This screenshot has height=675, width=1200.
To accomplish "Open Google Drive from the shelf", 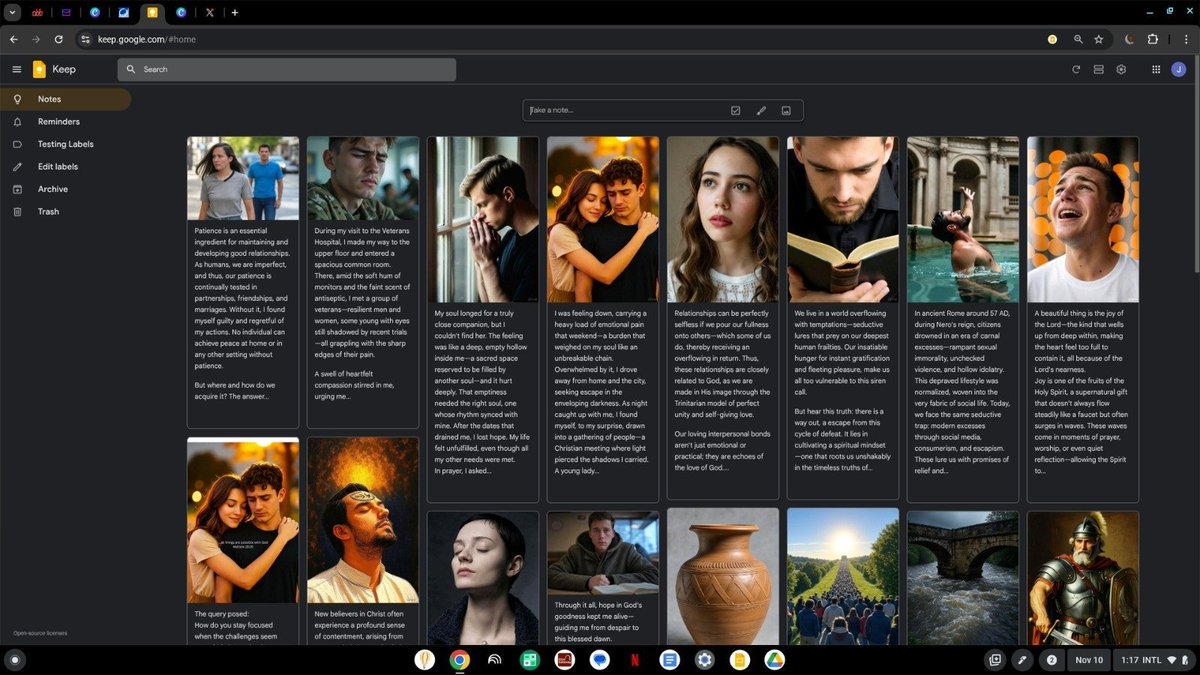I will pyautogui.click(x=775, y=660).
